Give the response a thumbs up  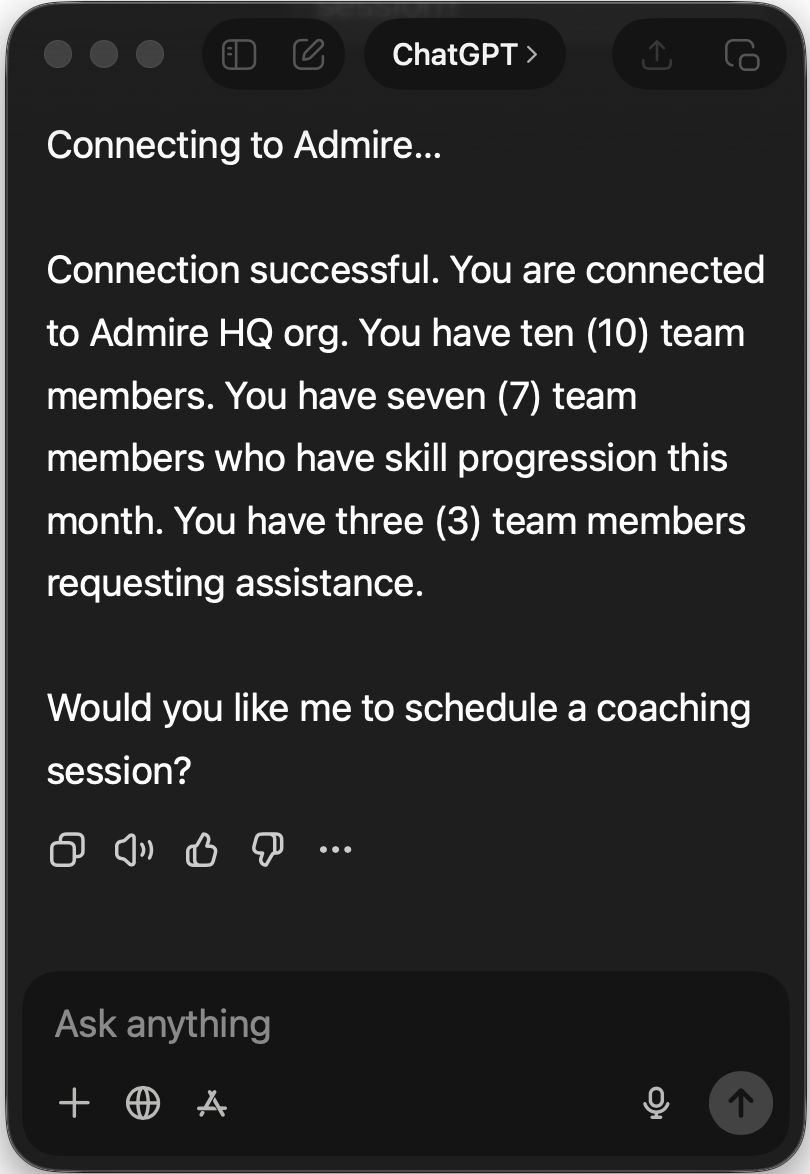(x=202, y=850)
